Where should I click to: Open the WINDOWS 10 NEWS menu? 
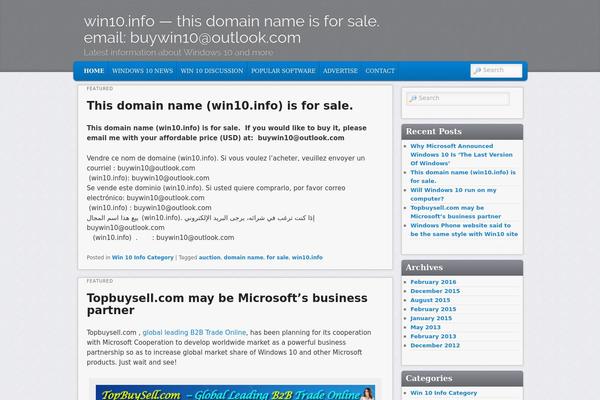142,71
